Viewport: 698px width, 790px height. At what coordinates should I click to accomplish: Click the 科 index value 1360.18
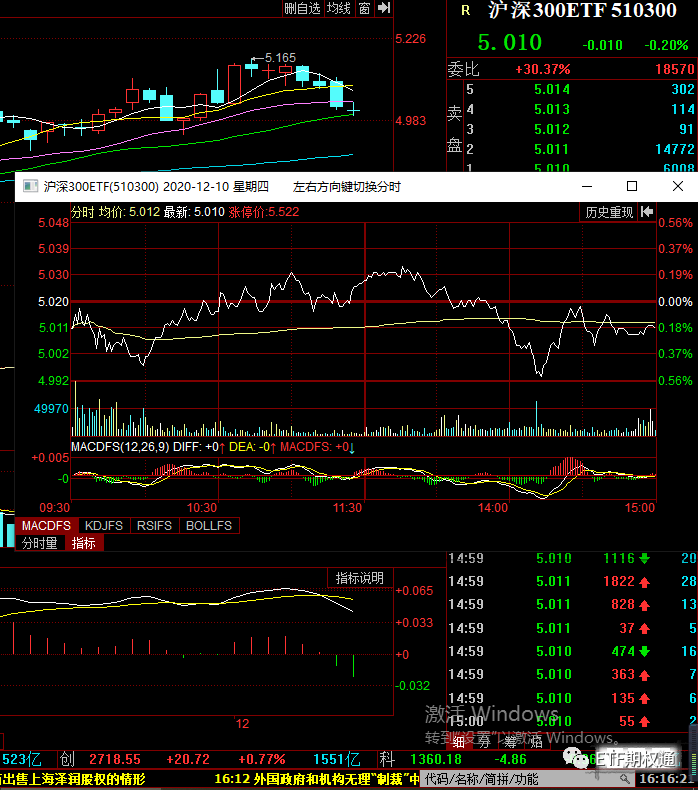coord(436,759)
